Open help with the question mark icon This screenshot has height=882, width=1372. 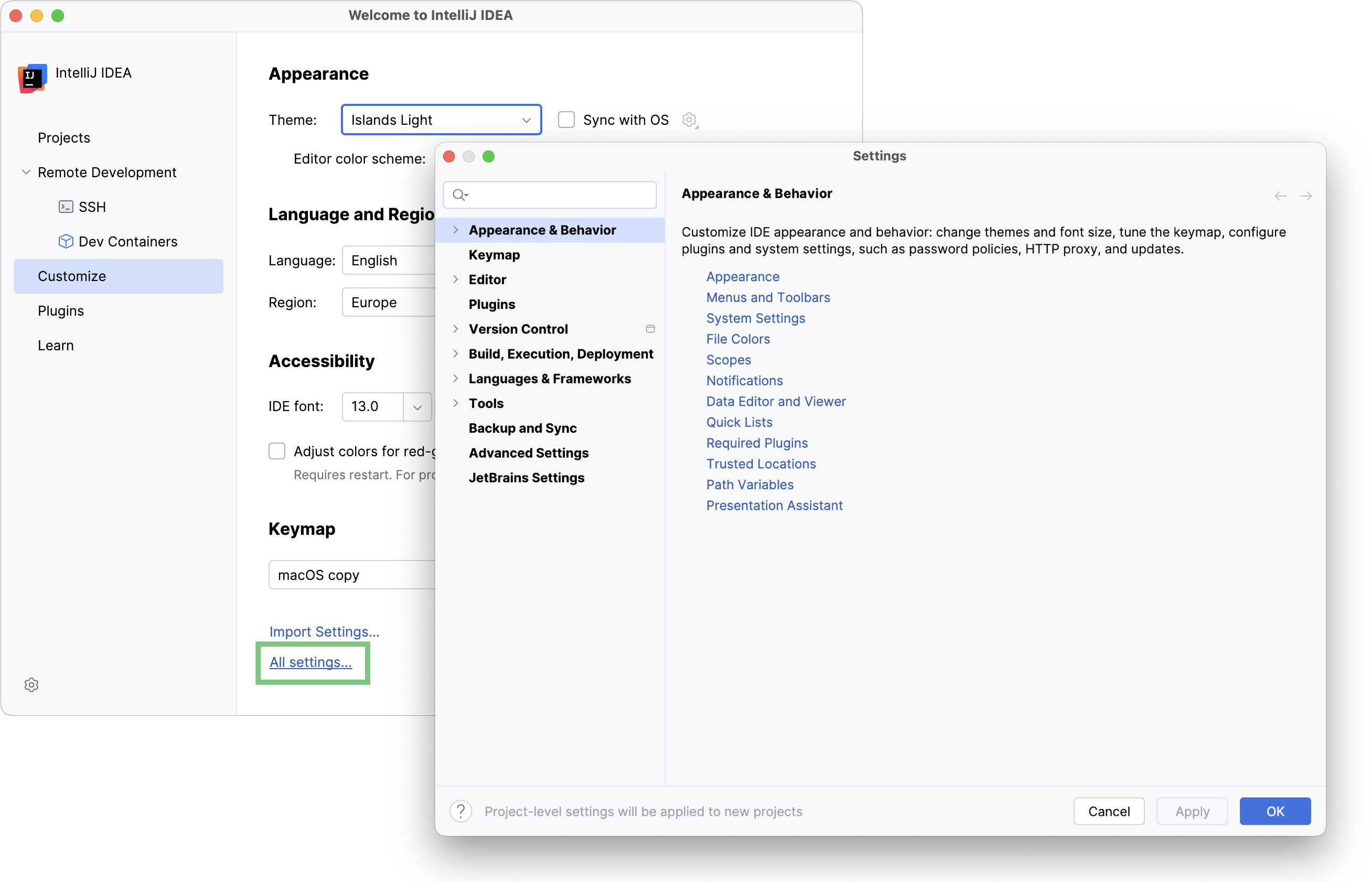pyautogui.click(x=460, y=811)
